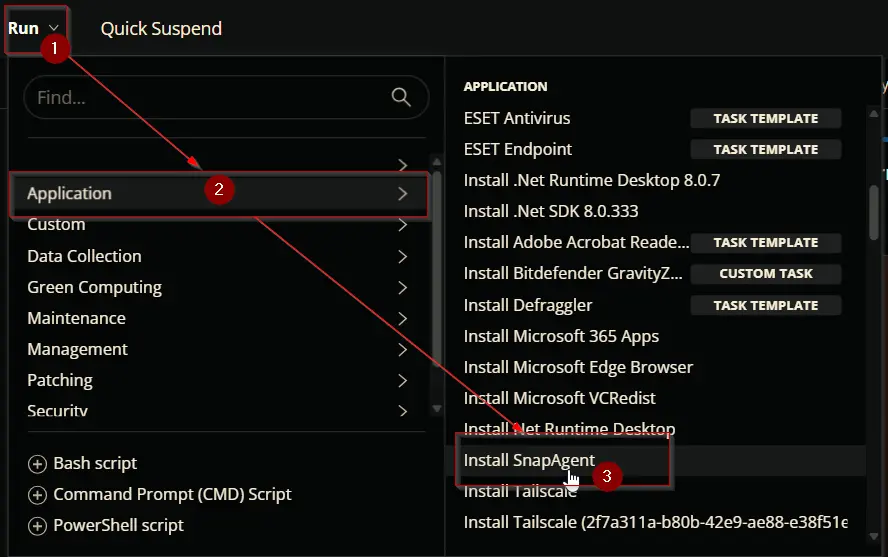This screenshot has height=557, width=888.
Task: Choose Install SnapAgent task
Action: pos(529,460)
